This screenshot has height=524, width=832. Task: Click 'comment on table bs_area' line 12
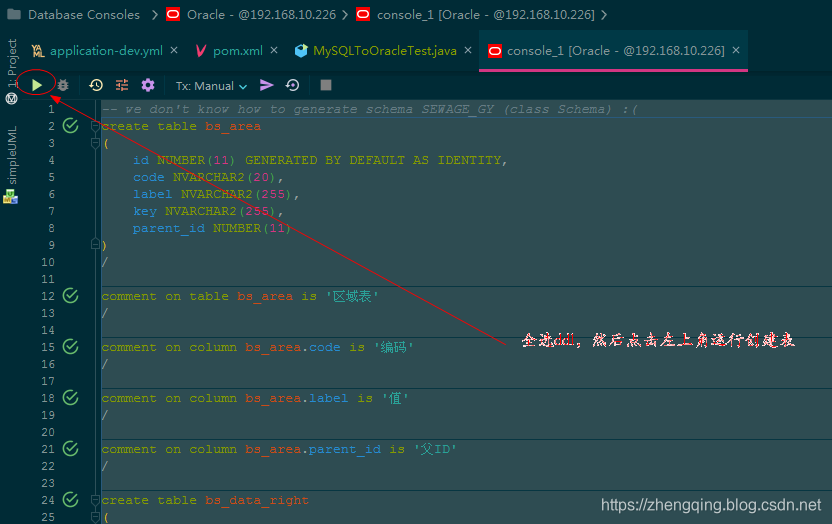tap(197, 296)
